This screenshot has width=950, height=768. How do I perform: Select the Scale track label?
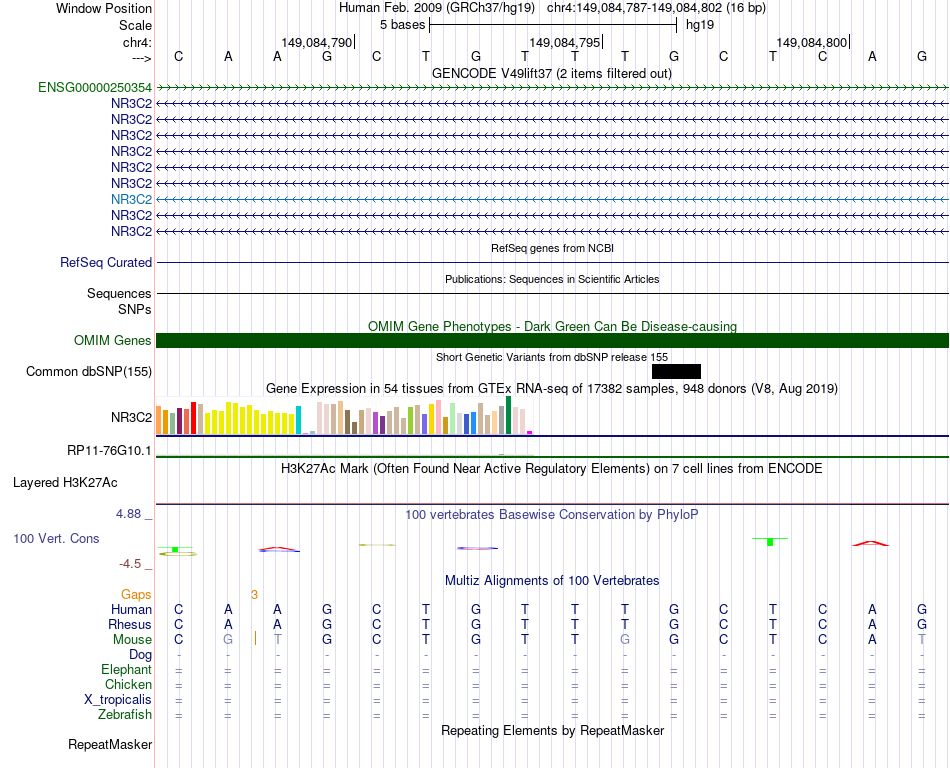[x=135, y=25]
